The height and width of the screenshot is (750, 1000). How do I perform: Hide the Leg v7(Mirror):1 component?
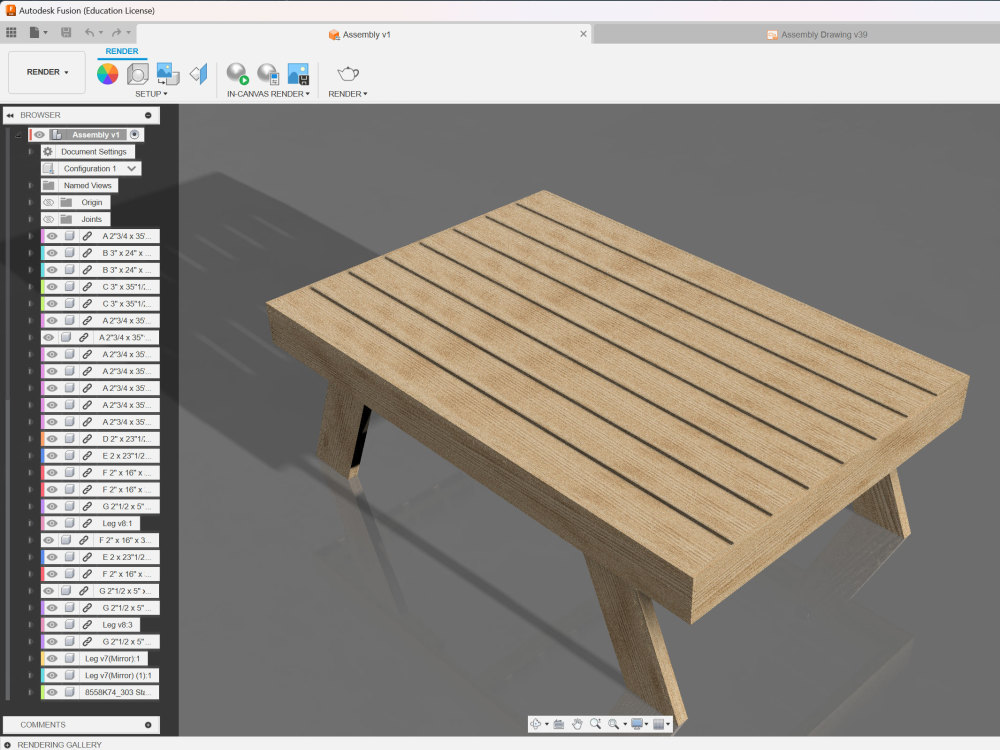pos(52,659)
